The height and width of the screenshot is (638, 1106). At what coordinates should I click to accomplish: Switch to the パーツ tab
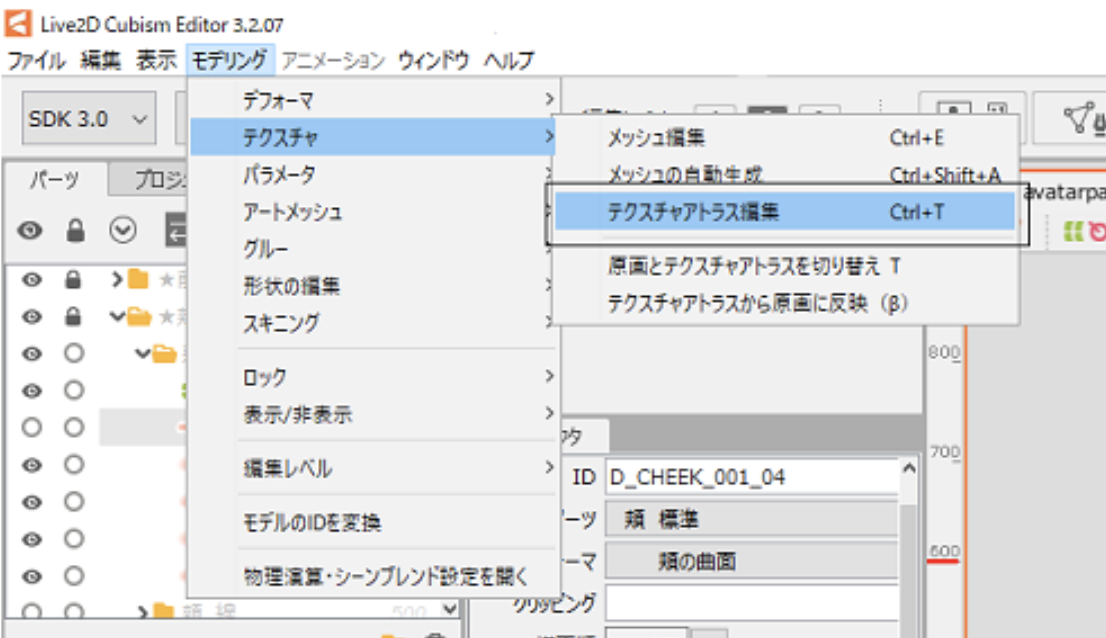(54, 181)
